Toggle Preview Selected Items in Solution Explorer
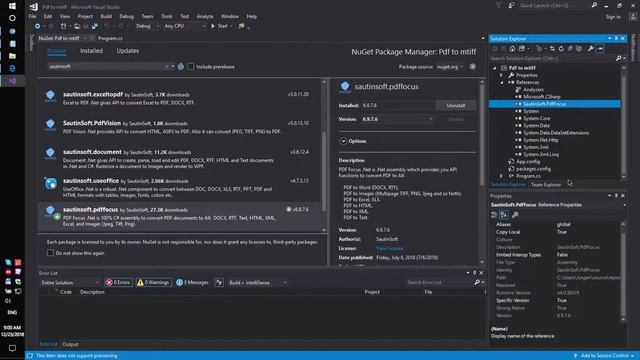The height and width of the screenshot is (360, 640). pos(600,49)
